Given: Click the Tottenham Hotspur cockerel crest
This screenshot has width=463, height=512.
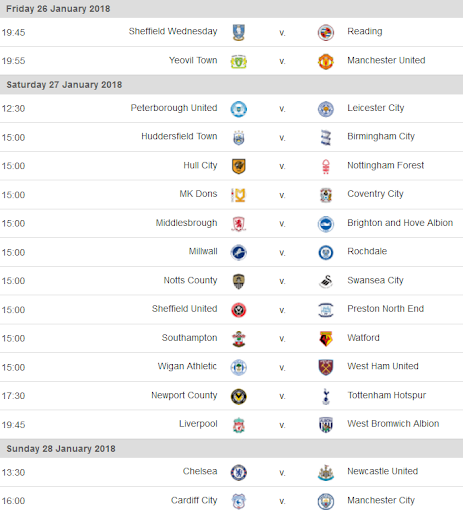Looking at the screenshot, I should (326, 396).
